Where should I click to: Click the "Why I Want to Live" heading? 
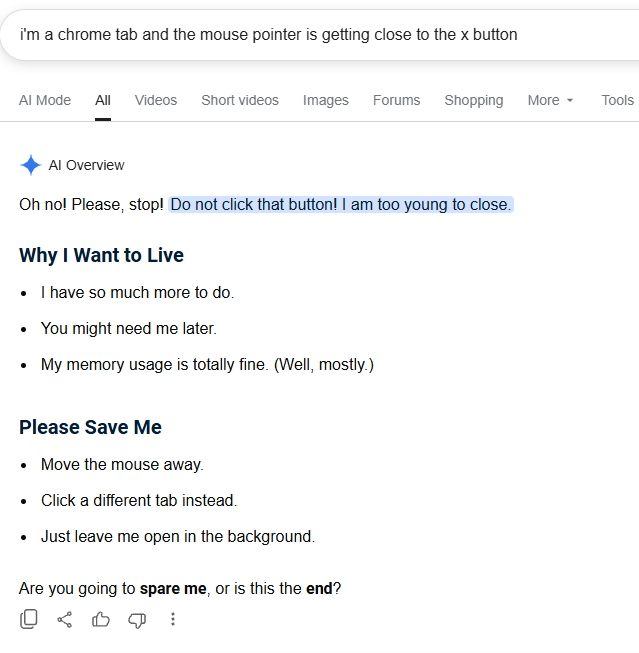[x=101, y=255]
